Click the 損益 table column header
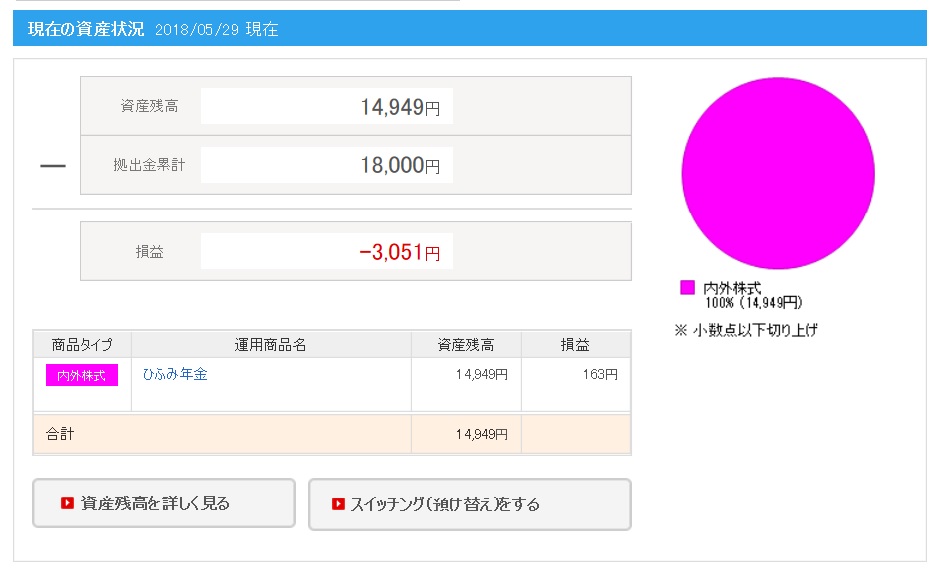 tap(576, 345)
